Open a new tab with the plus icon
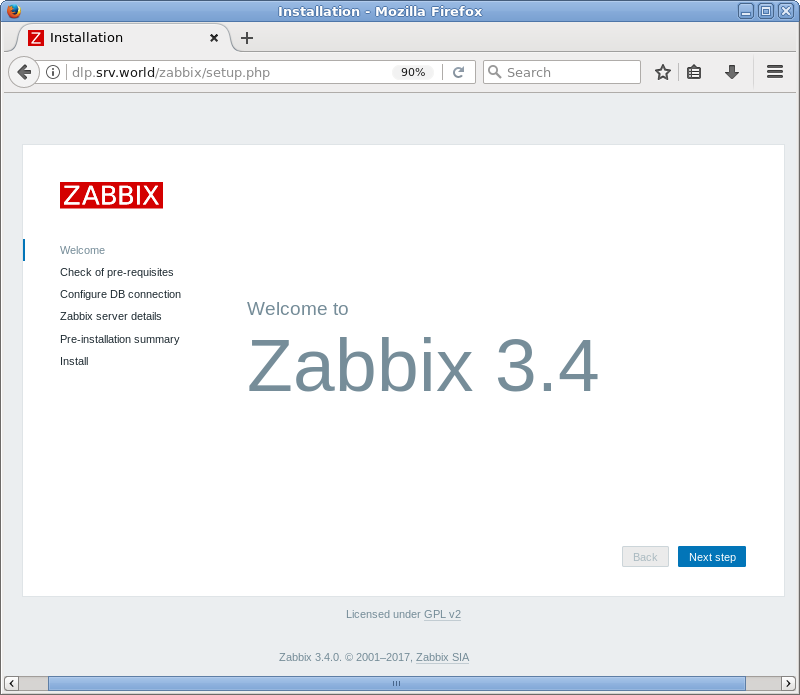The image size is (800, 695). 247,38
